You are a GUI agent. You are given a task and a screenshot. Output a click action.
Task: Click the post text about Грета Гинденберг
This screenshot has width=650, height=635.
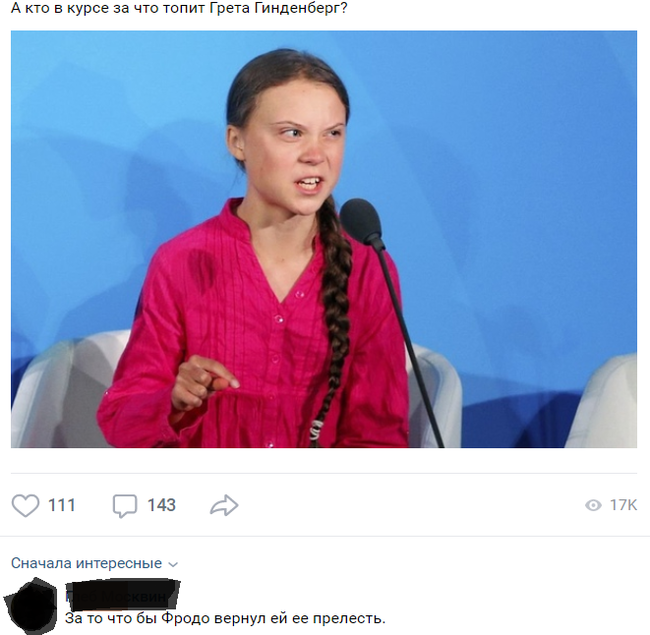tap(179, 7)
